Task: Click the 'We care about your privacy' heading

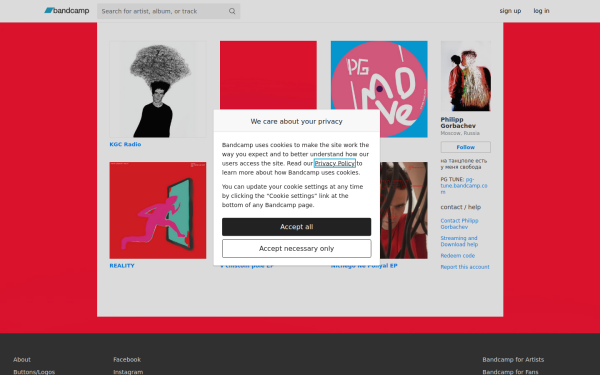Action: [297, 121]
